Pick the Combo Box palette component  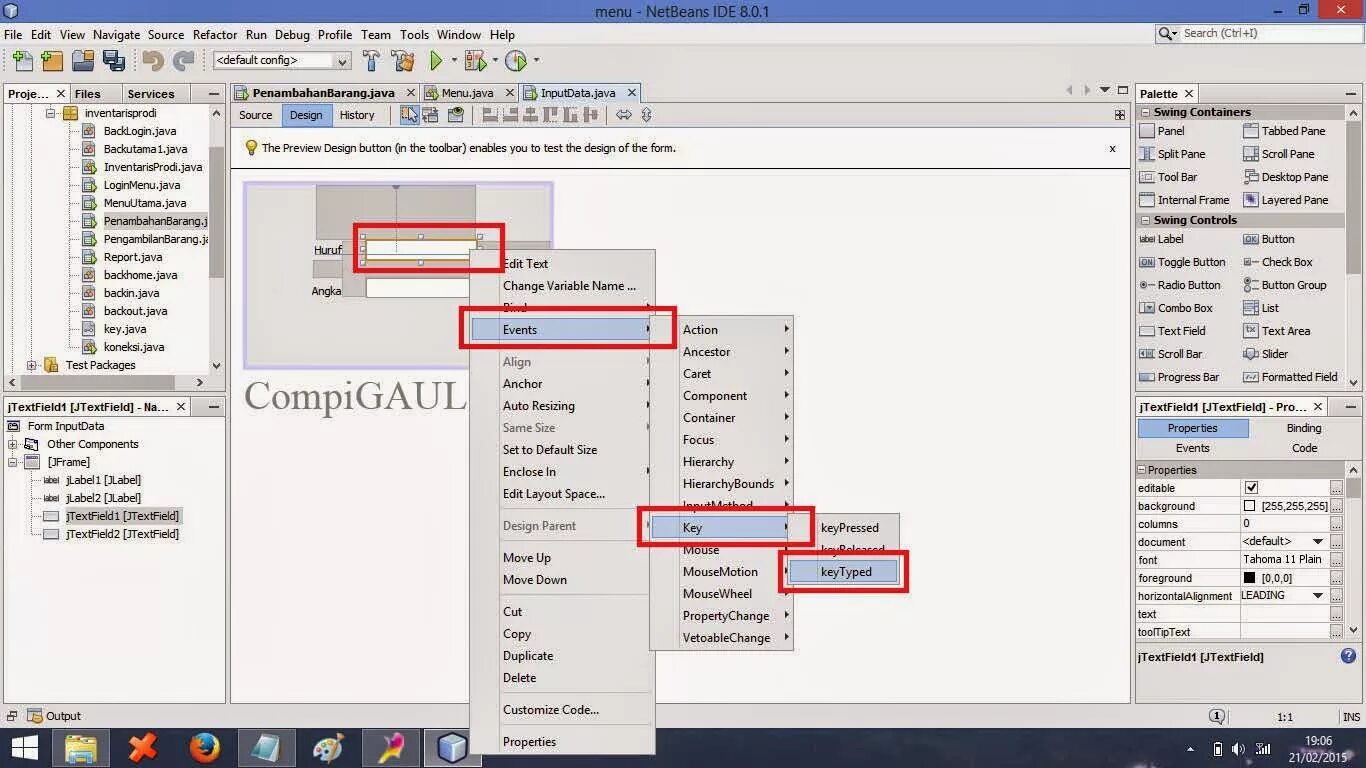(x=1176, y=308)
